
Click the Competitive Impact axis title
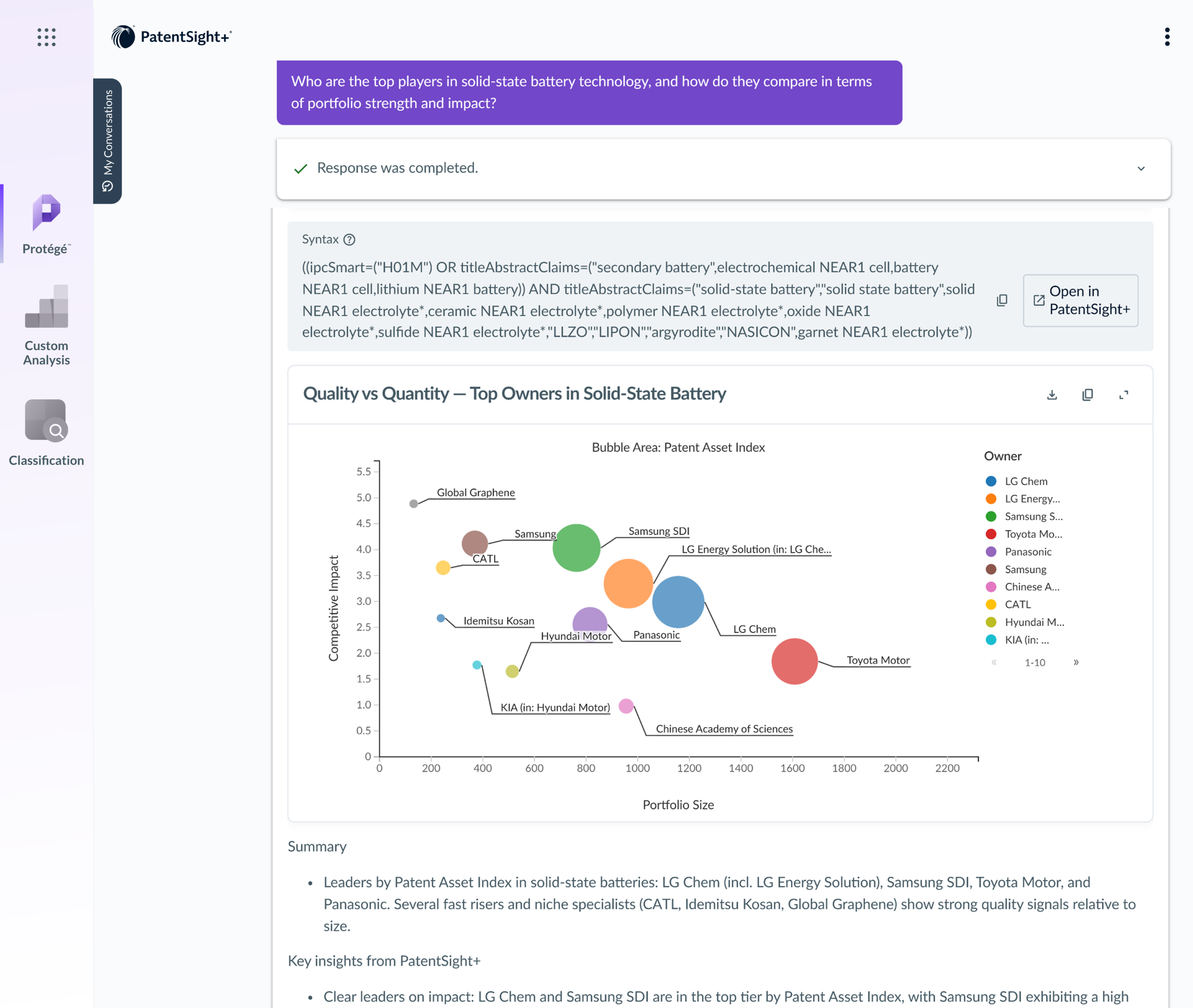pos(334,608)
